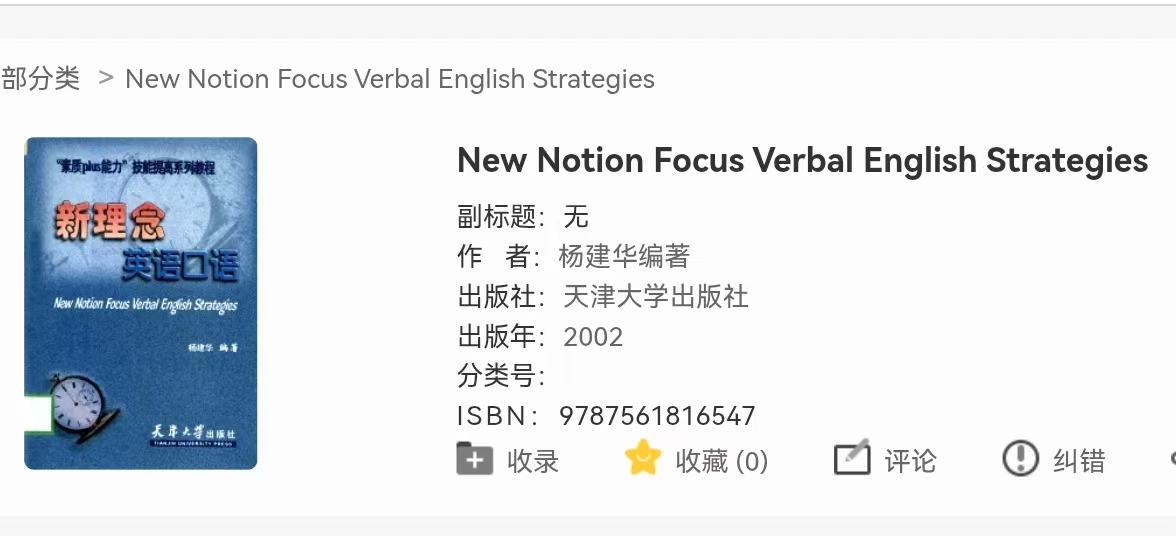Screen dimensions: 1176x536
Task: Click the cut-off icon right of 纠错
Action: [x=1172, y=459]
